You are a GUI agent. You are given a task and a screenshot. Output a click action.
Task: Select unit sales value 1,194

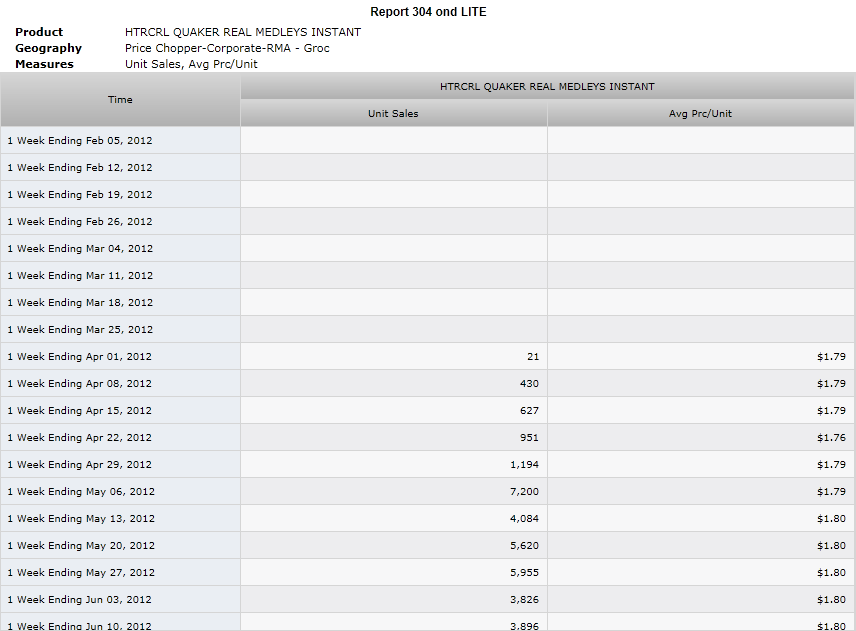click(525, 465)
